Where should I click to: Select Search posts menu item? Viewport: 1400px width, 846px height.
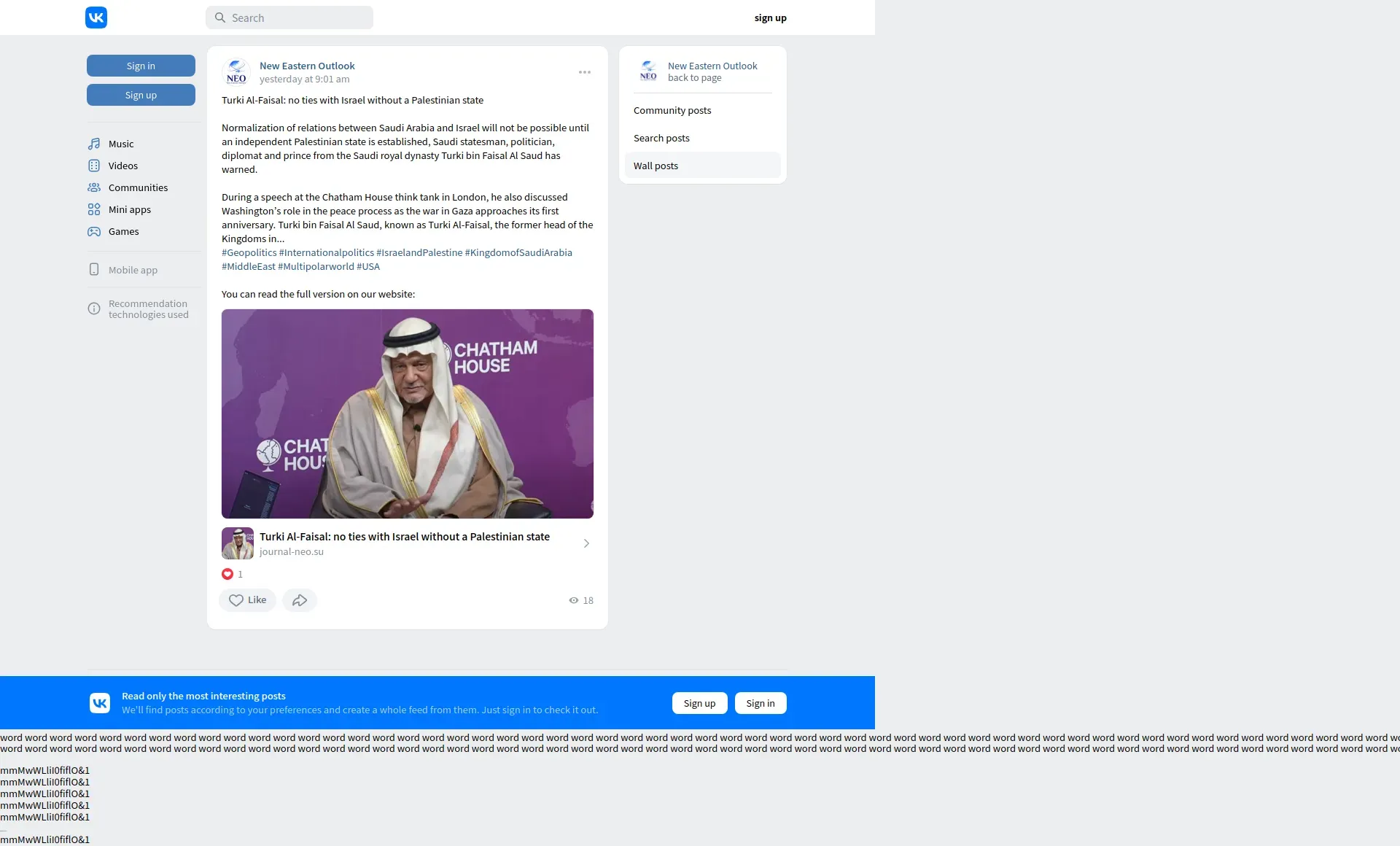661,139
